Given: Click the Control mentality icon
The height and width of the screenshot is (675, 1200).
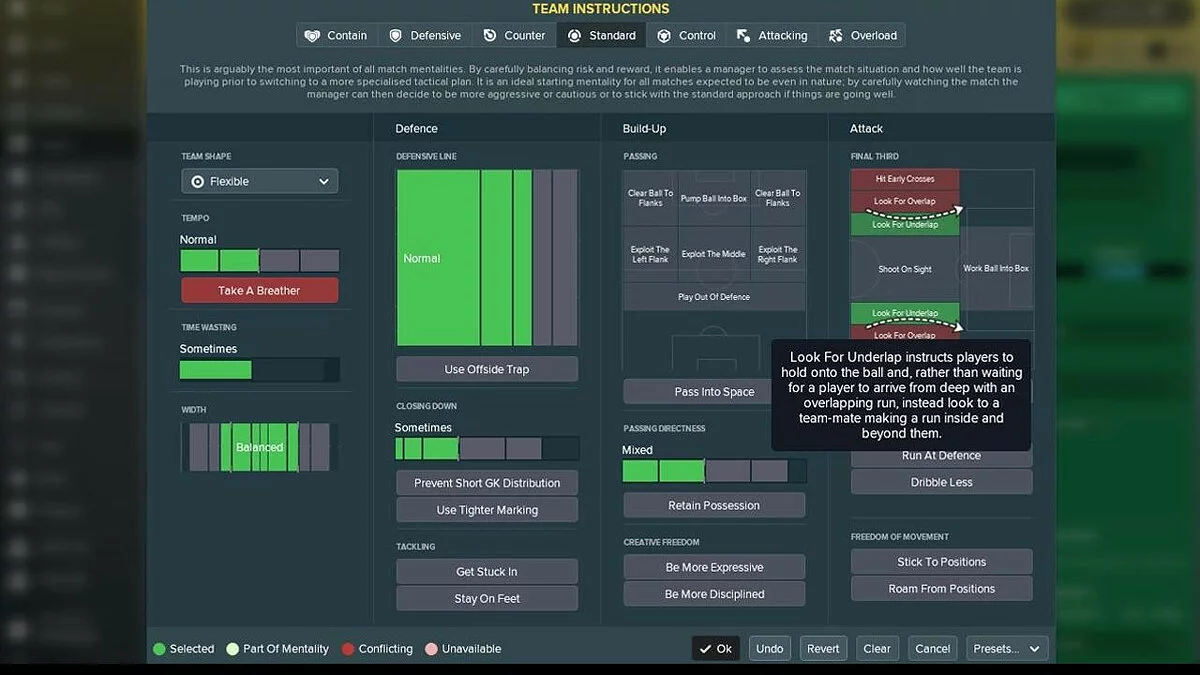Looking at the screenshot, I should click(x=662, y=35).
